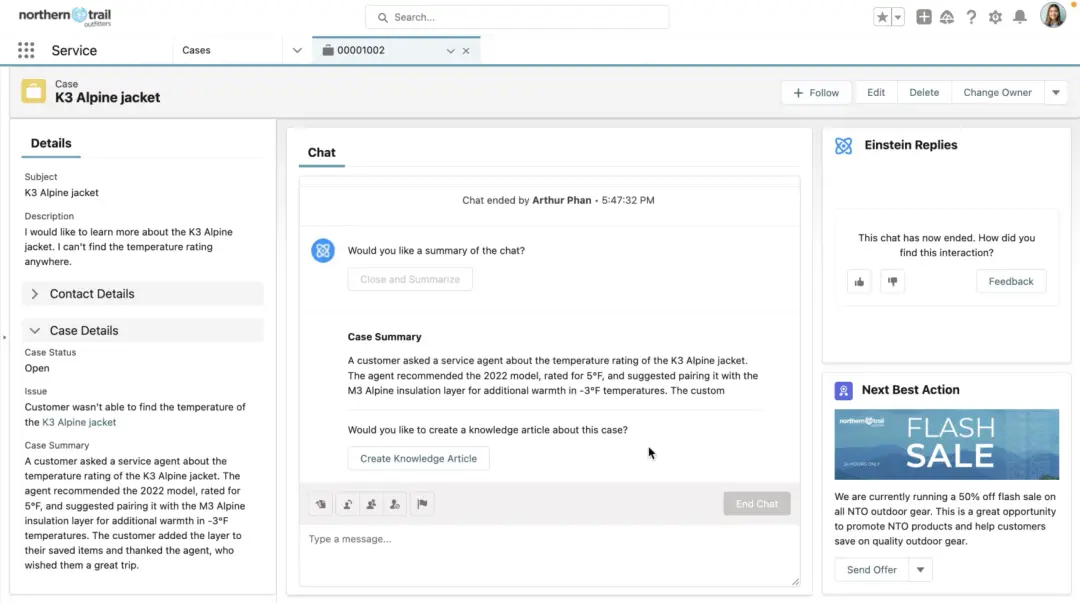Open dropdown arrow beside Send Offer
The width and height of the screenshot is (1080, 603).
920,570
